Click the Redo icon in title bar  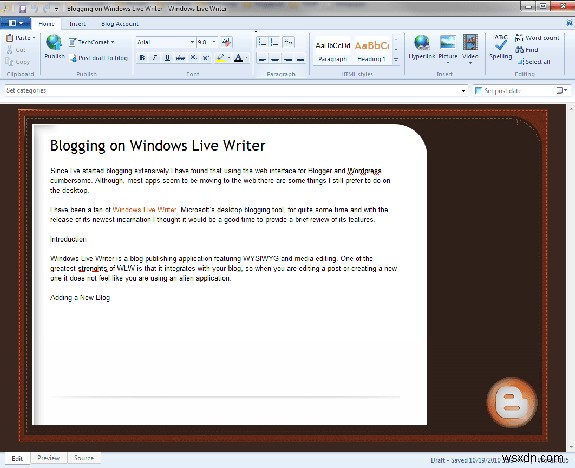[x=47, y=8]
